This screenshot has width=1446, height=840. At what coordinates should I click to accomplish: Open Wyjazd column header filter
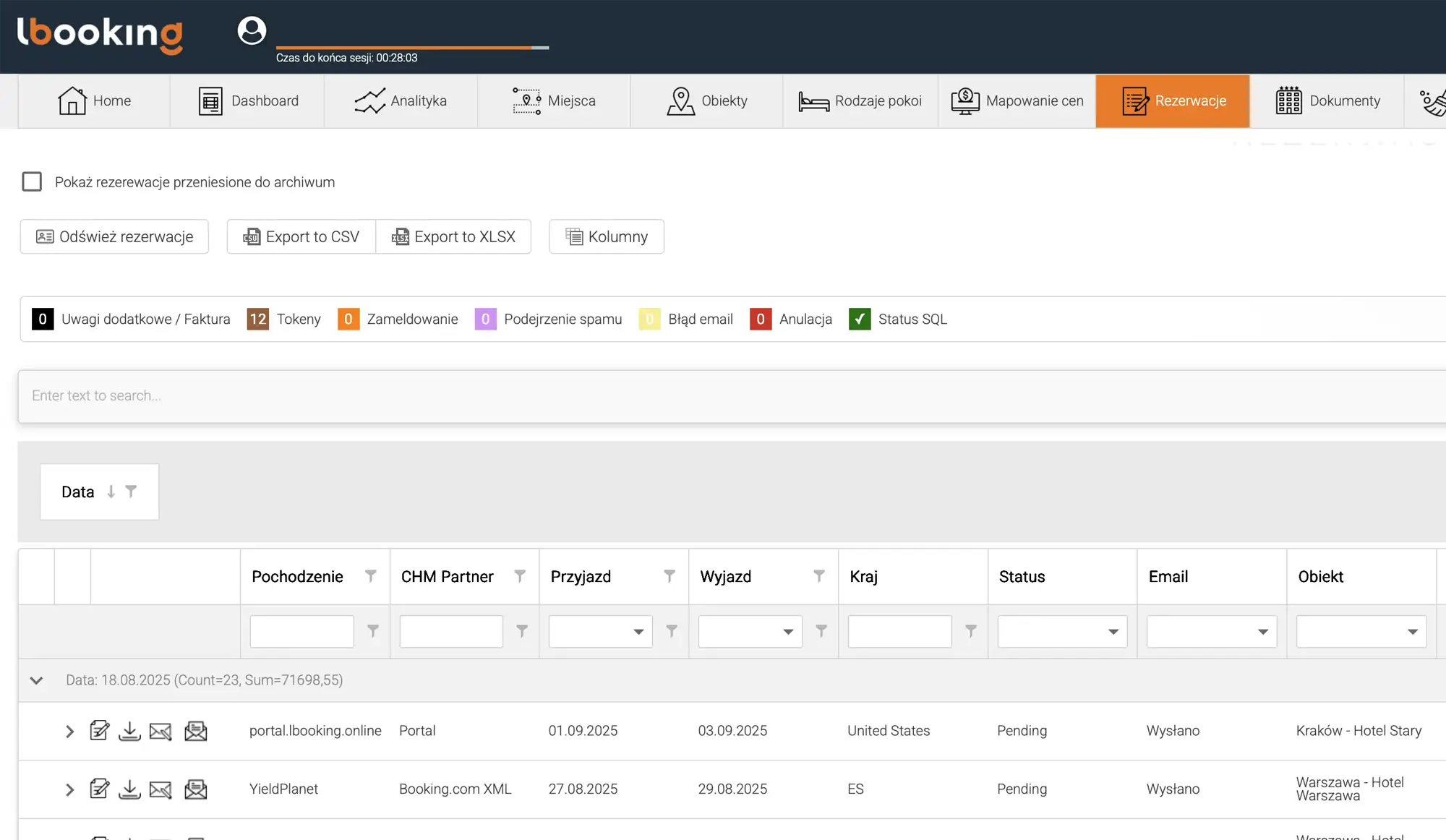coord(819,576)
